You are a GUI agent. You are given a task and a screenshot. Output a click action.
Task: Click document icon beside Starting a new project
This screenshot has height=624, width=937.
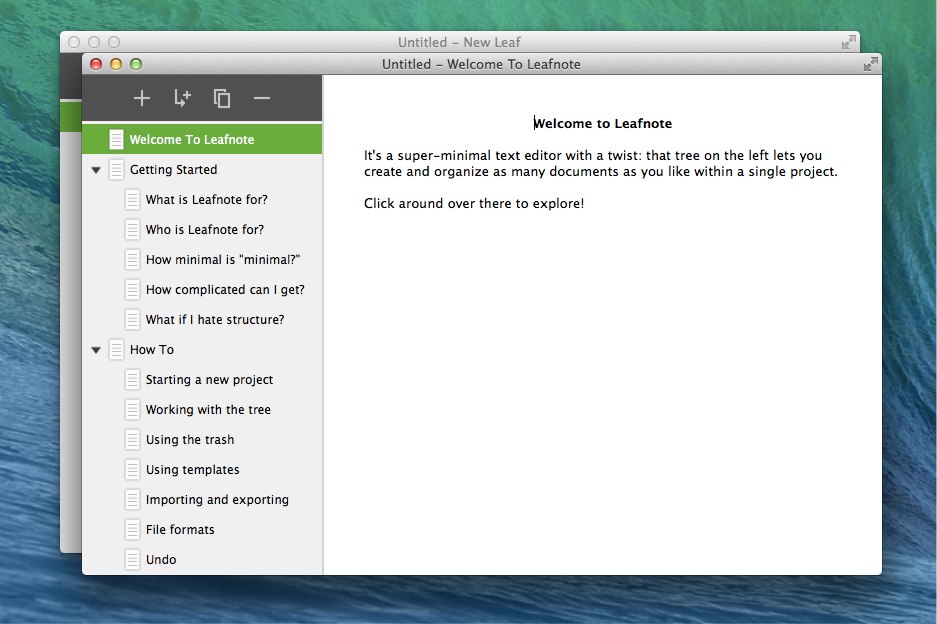132,380
